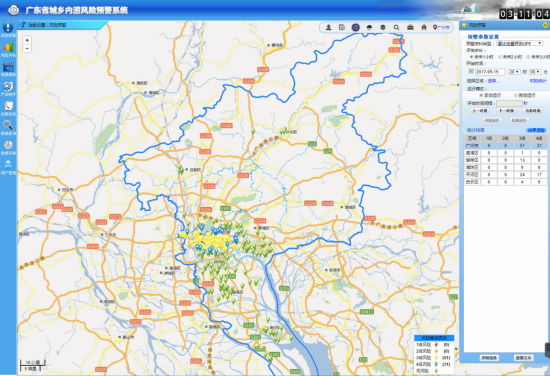The width and height of the screenshot is (550, 376).
Task: Open the warning data type dropdown
Action: [x=520, y=43]
